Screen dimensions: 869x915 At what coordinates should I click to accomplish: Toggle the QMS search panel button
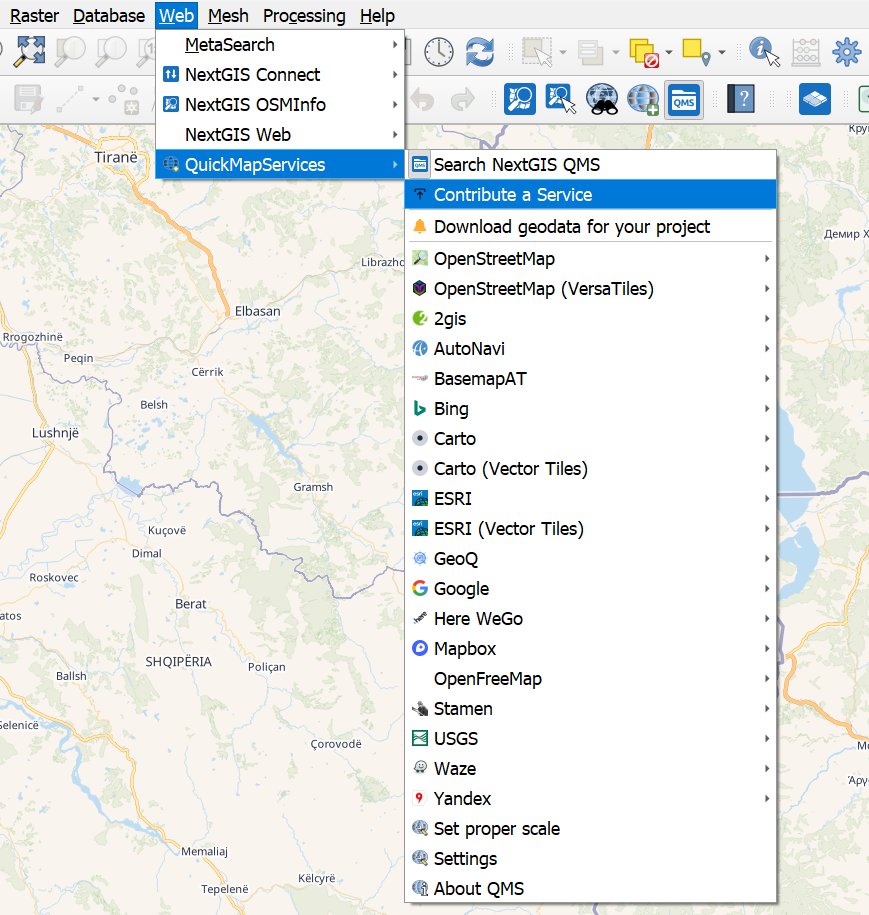pyautogui.click(x=684, y=100)
